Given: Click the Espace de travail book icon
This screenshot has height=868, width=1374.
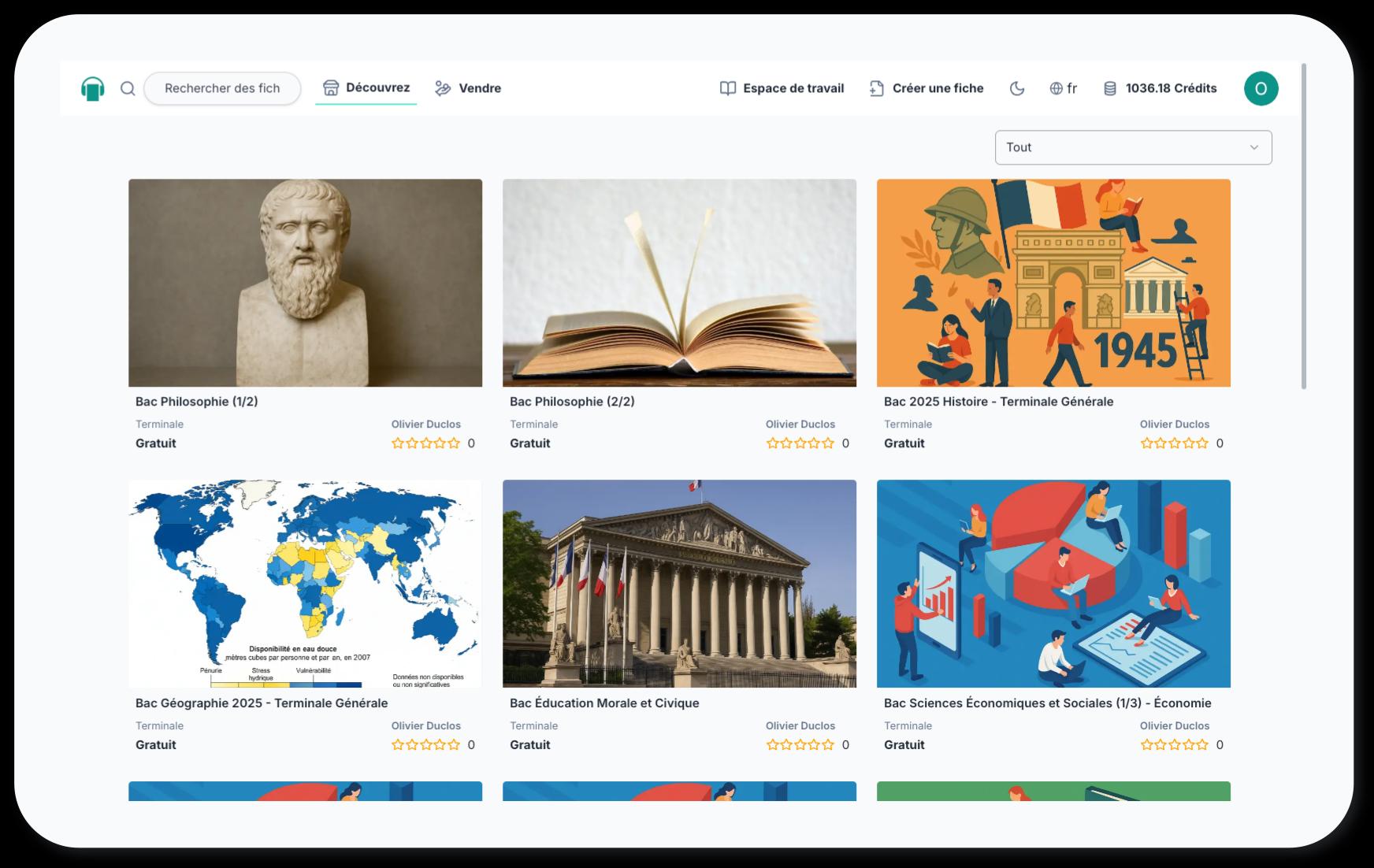Looking at the screenshot, I should [728, 88].
